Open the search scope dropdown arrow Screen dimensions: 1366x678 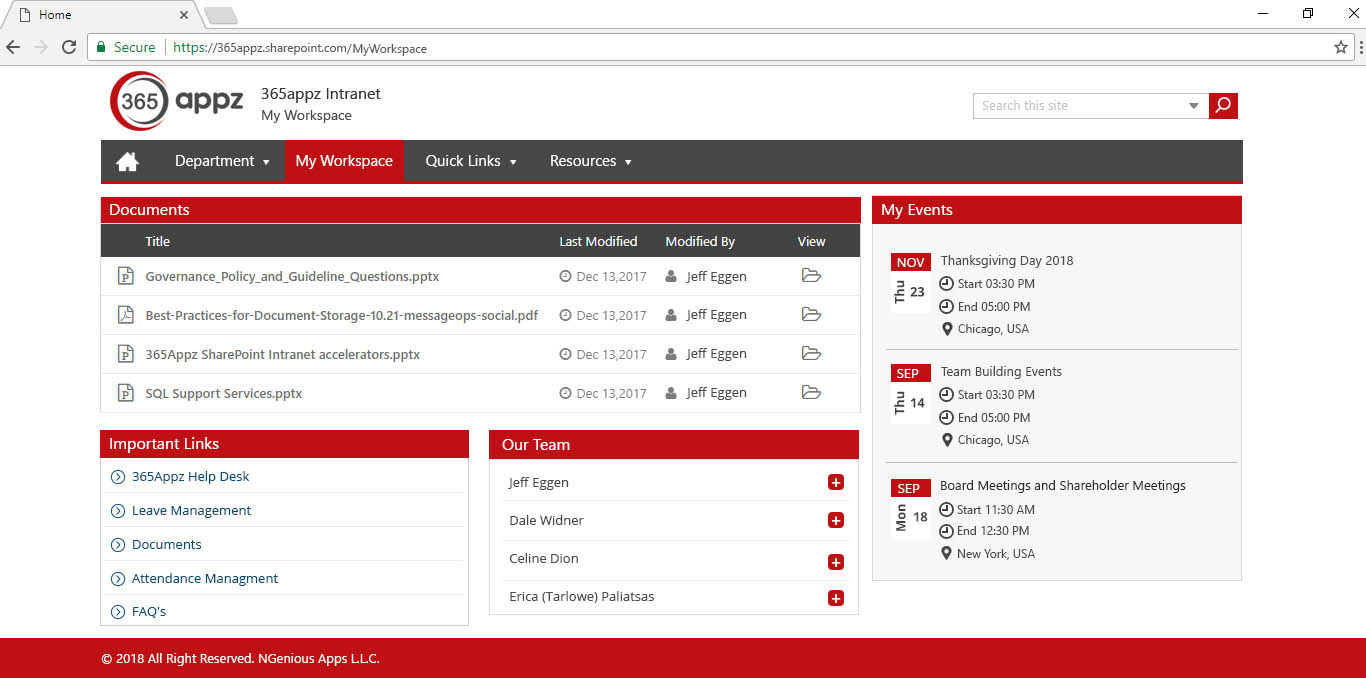pyautogui.click(x=1193, y=106)
